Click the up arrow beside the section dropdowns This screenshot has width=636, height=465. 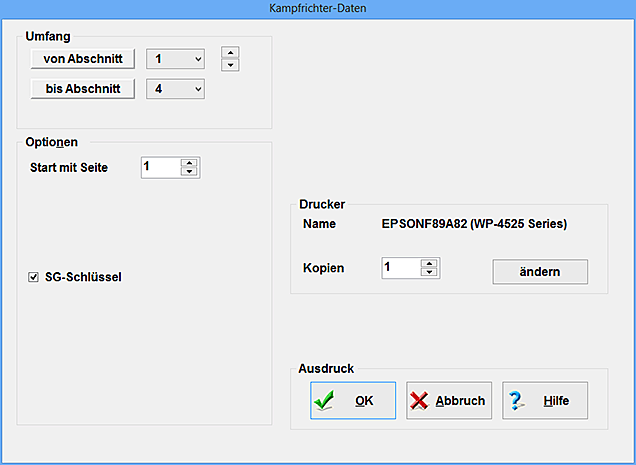click(230, 53)
